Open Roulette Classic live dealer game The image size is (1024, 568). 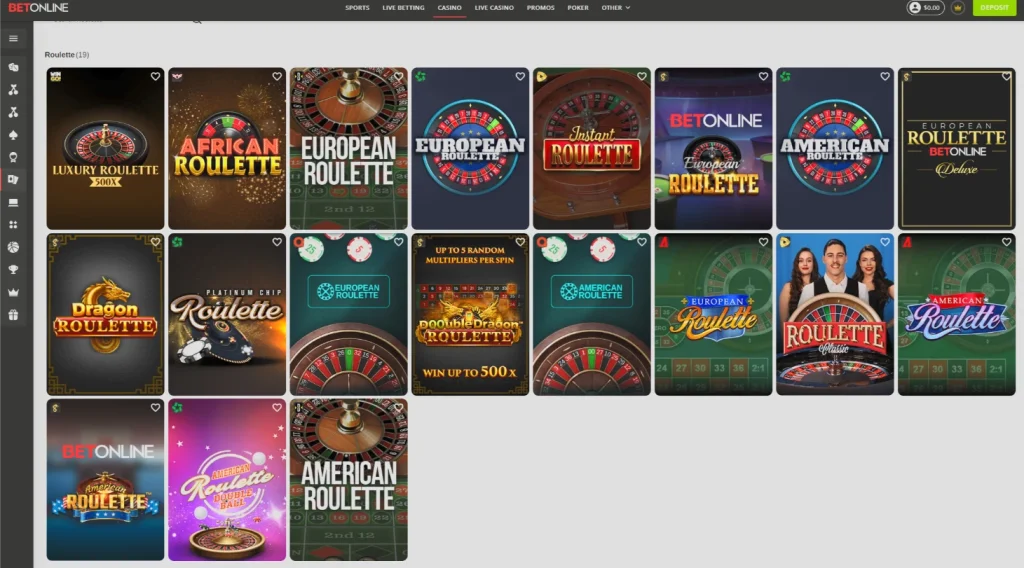(x=835, y=315)
